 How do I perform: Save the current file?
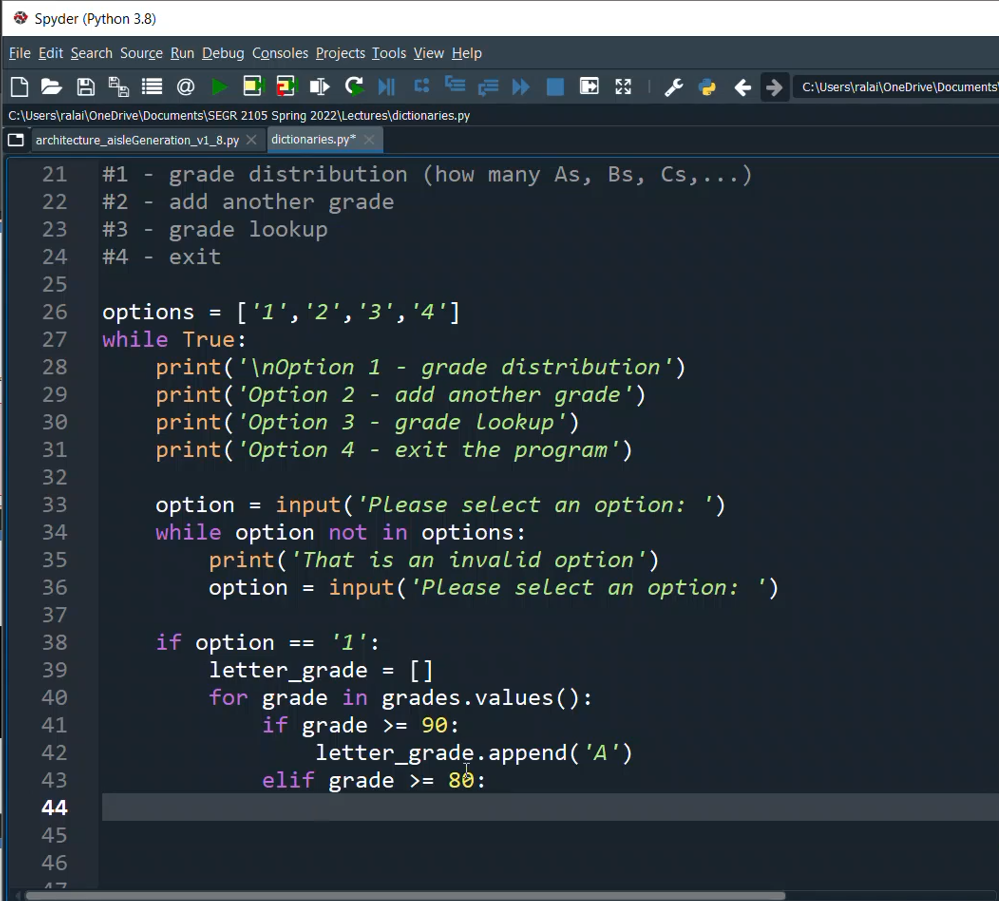pyautogui.click(x=85, y=87)
